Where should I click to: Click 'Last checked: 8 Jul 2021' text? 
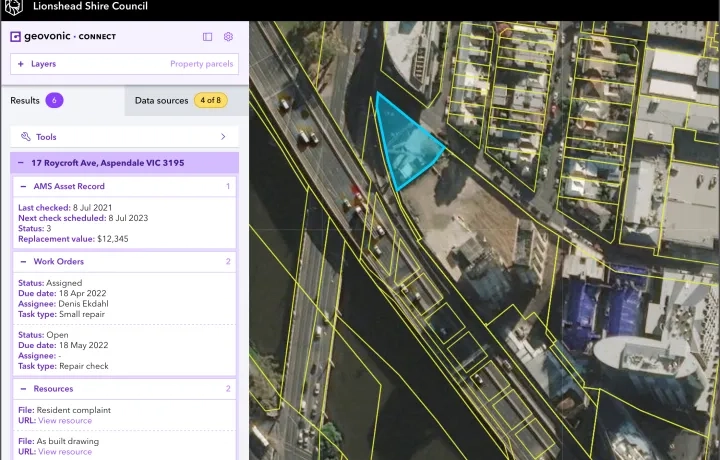65,208
